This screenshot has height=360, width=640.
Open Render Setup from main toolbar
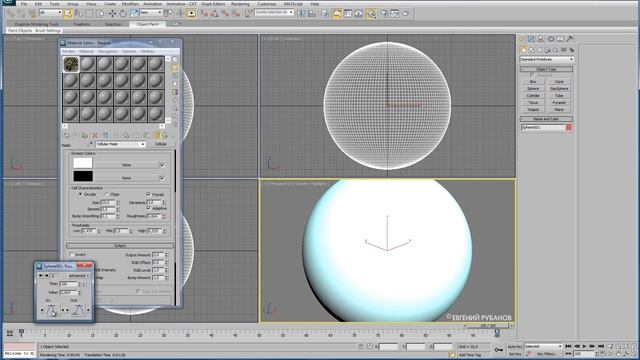pos(384,13)
